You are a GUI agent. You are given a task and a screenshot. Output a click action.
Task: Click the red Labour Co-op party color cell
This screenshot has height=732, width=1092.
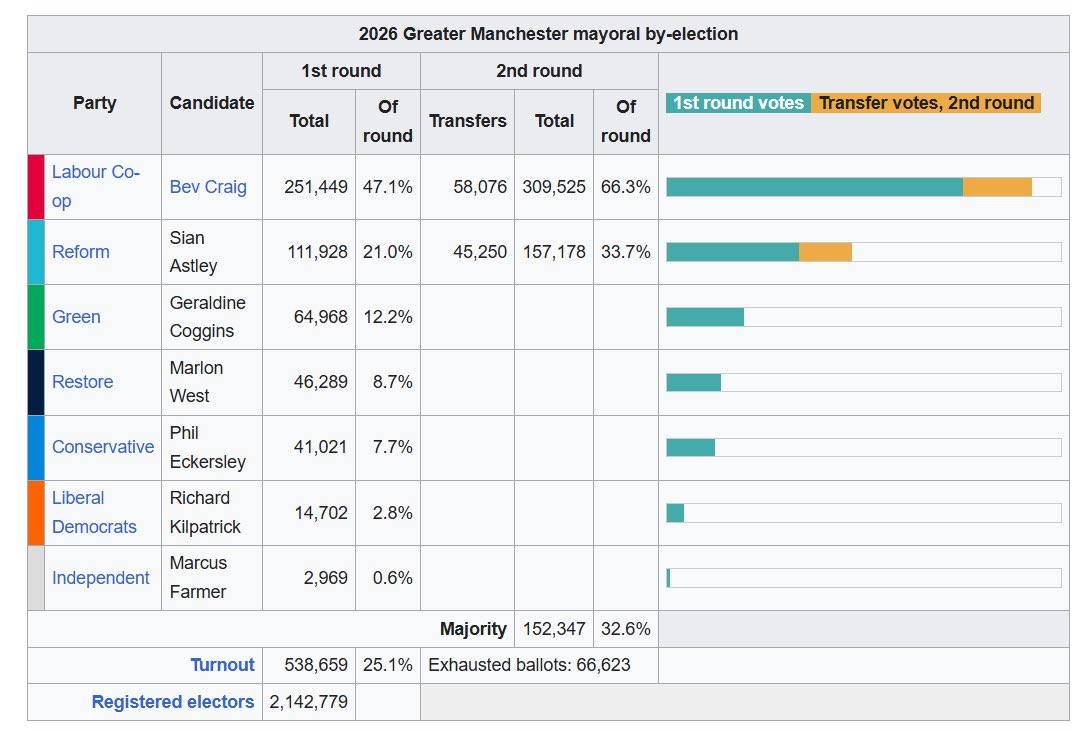pos(36,187)
